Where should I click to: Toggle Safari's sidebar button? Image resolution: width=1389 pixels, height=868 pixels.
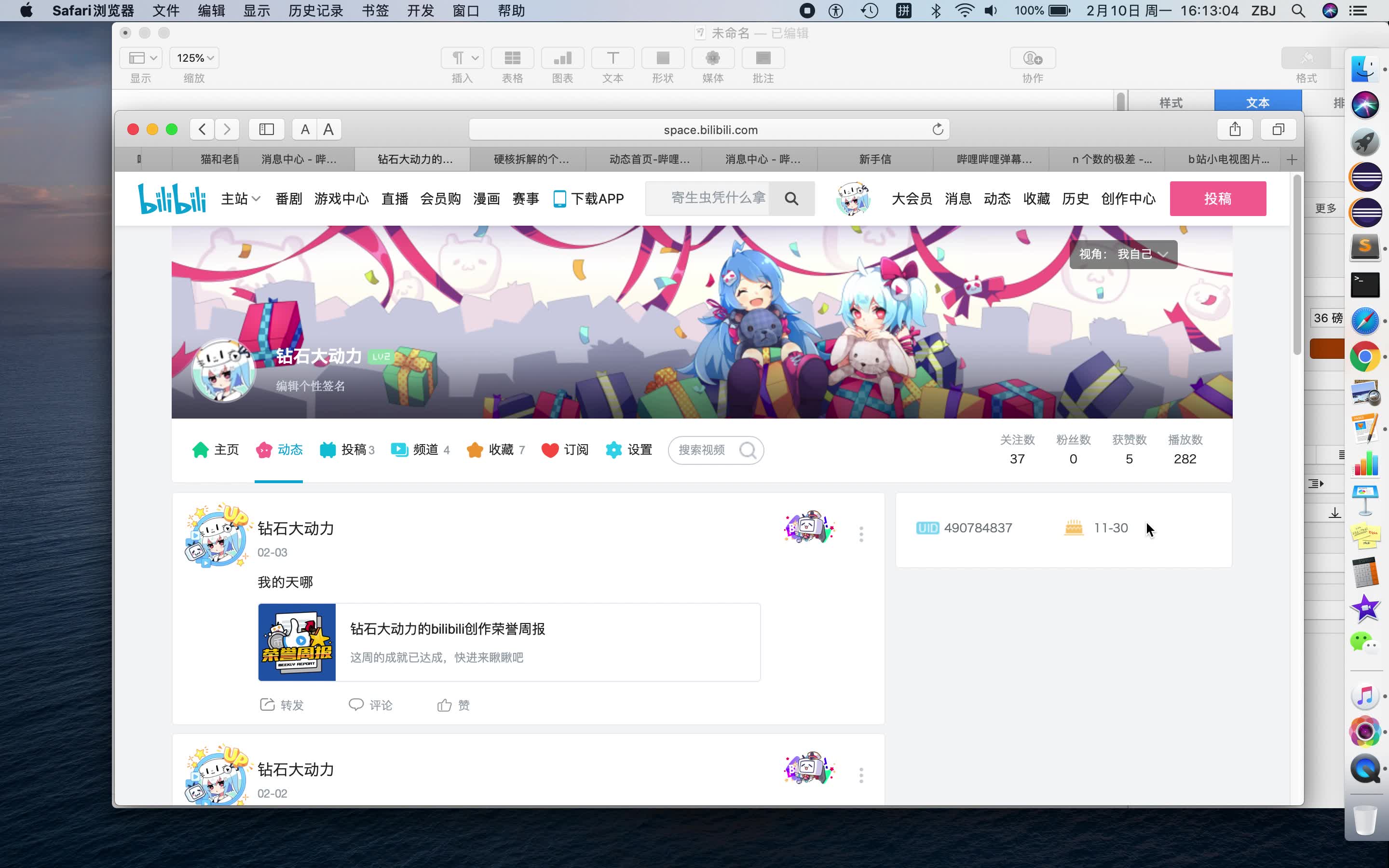(x=266, y=129)
